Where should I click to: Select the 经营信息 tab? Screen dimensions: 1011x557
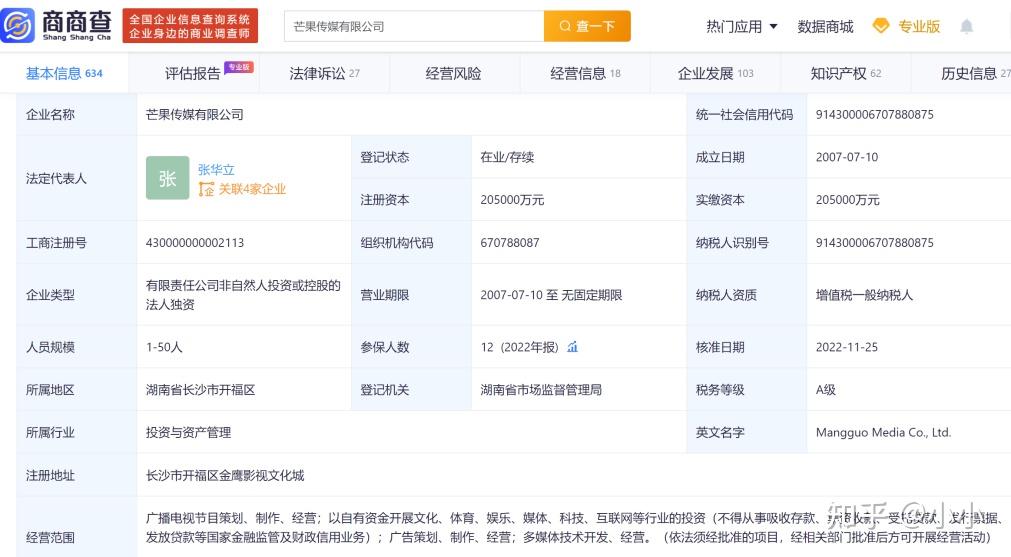pyautogui.click(x=585, y=73)
